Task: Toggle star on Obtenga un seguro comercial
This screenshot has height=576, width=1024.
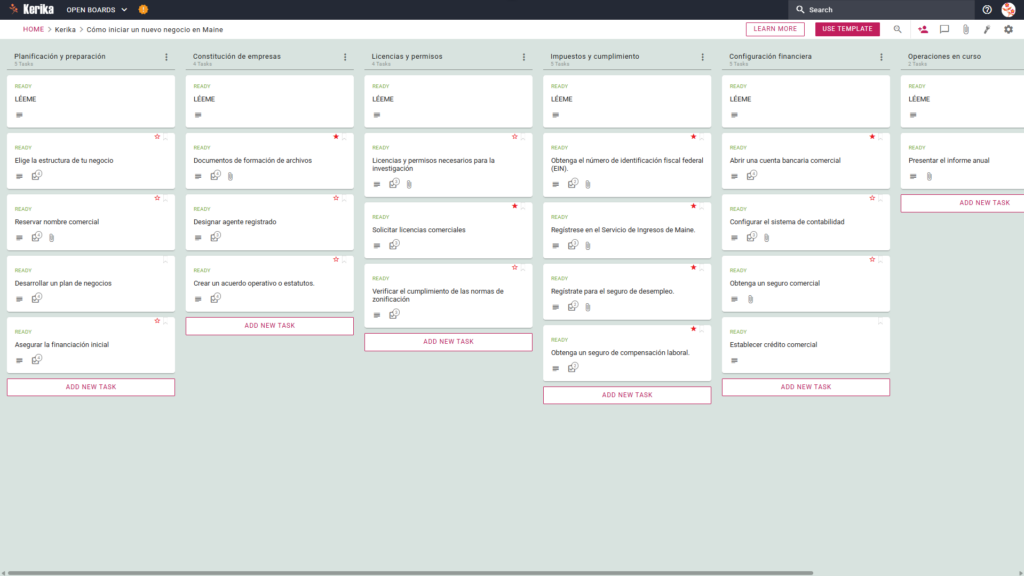Action: pos(872,259)
